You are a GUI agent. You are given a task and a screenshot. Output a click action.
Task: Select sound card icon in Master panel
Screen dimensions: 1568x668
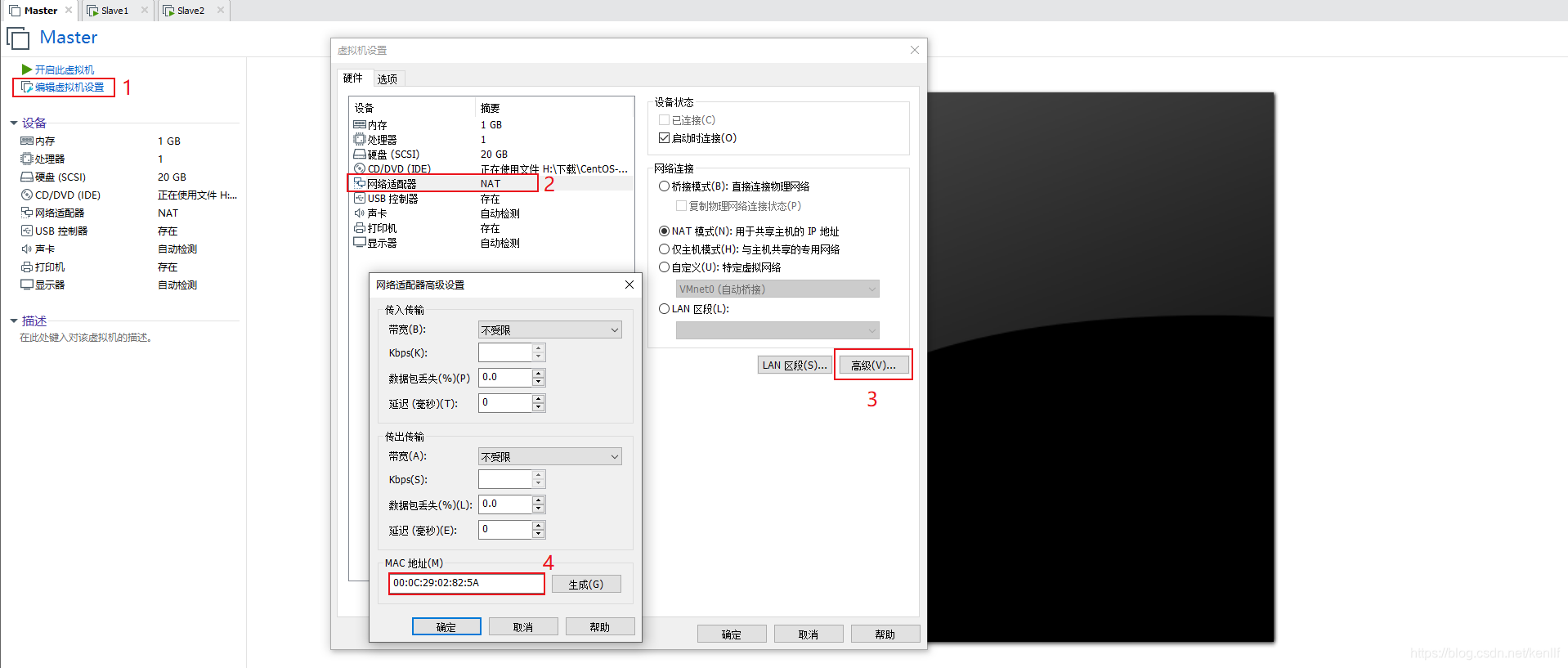27,249
